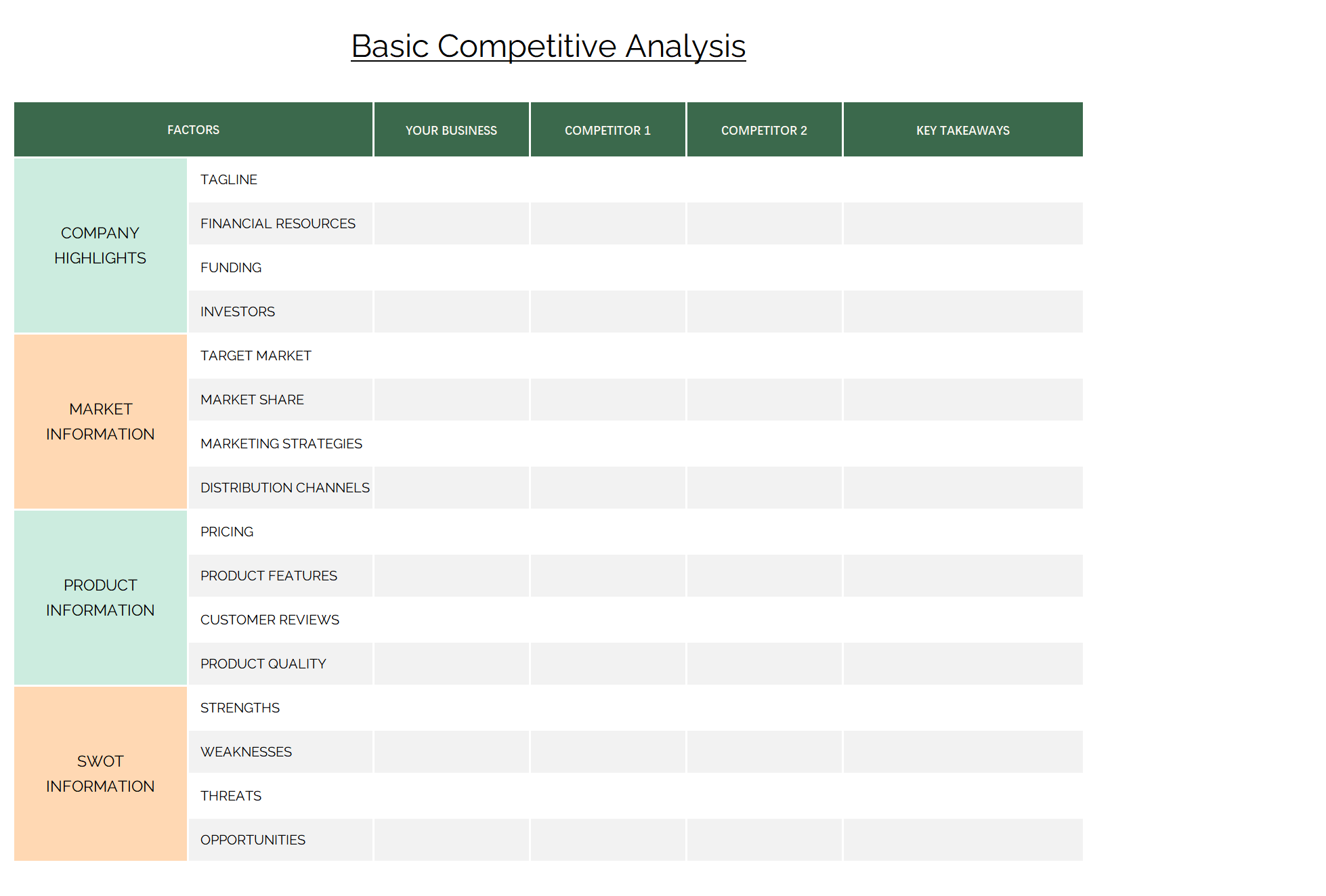Select the STRENGTHS row label

click(x=240, y=708)
